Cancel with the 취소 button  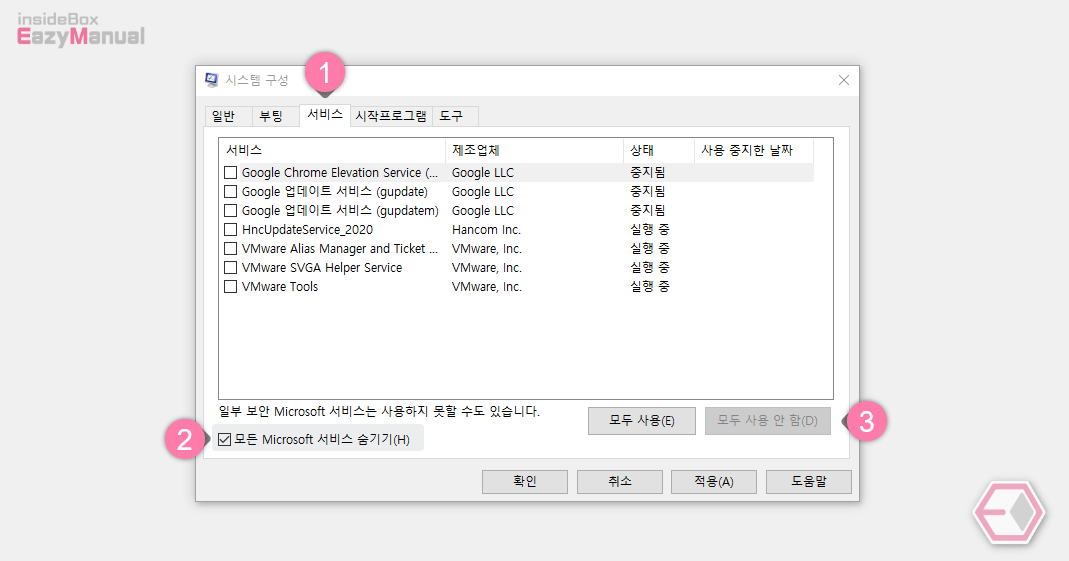[x=620, y=481]
